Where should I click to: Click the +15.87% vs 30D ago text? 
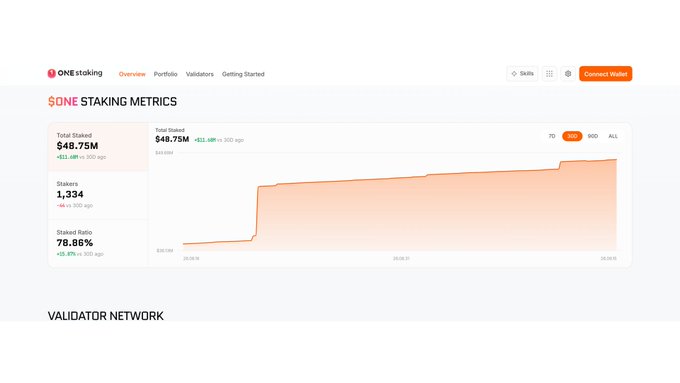(x=80, y=254)
